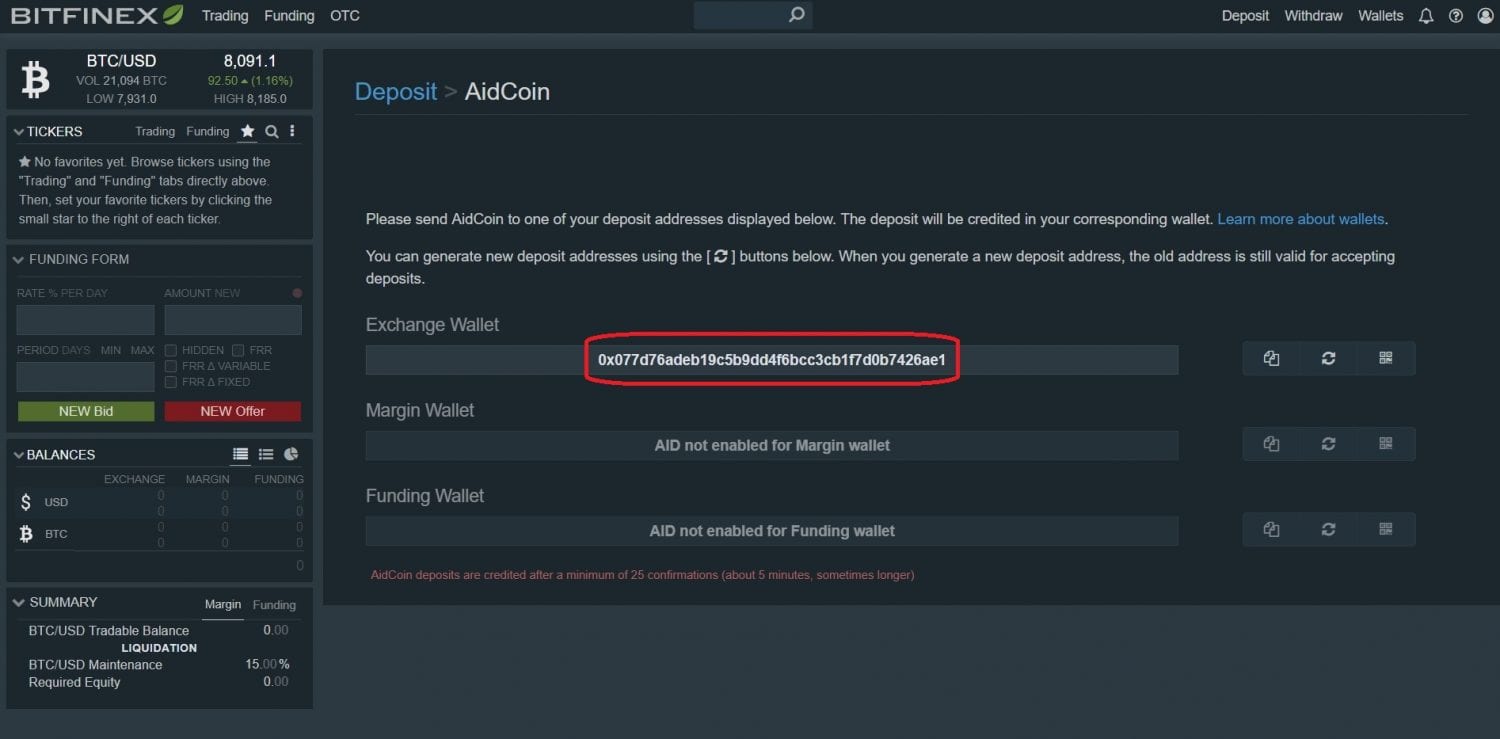Viewport: 1500px width, 739px height.
Task: Open the OTC menu
Action: click(345, 16)
